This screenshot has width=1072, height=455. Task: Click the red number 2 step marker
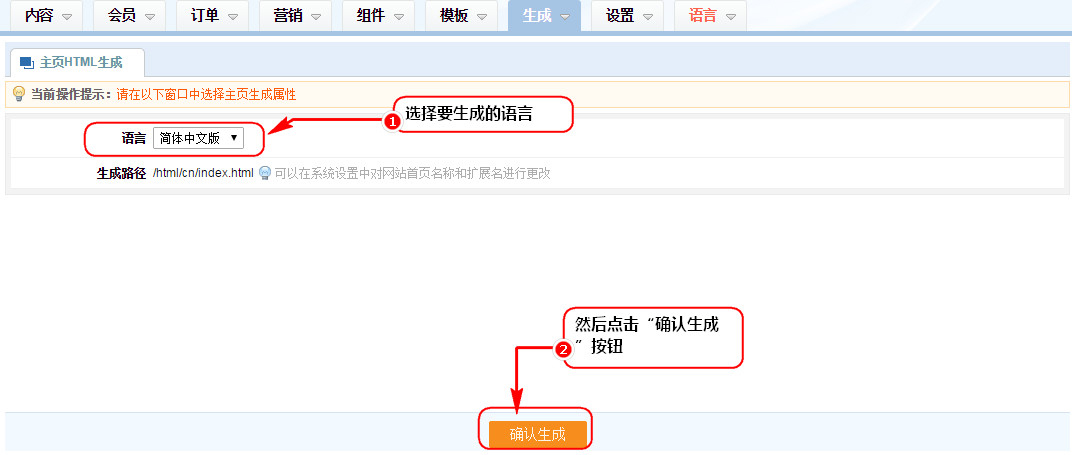[563, 350]
